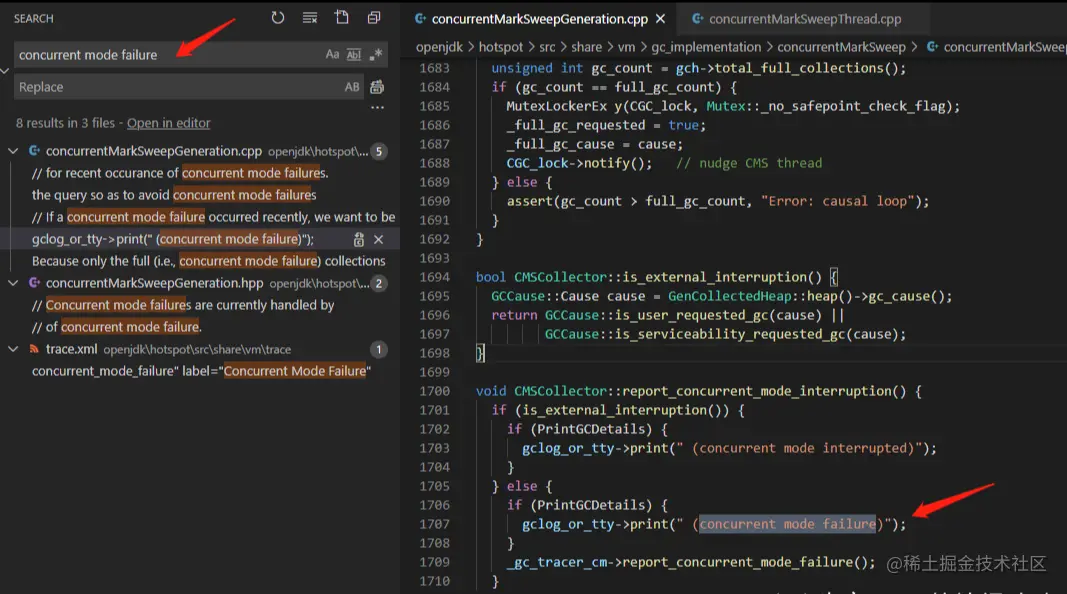Open the 'Open in editor' link
The height and width of the screenshot is (594, 1067).
pos(169,123)
